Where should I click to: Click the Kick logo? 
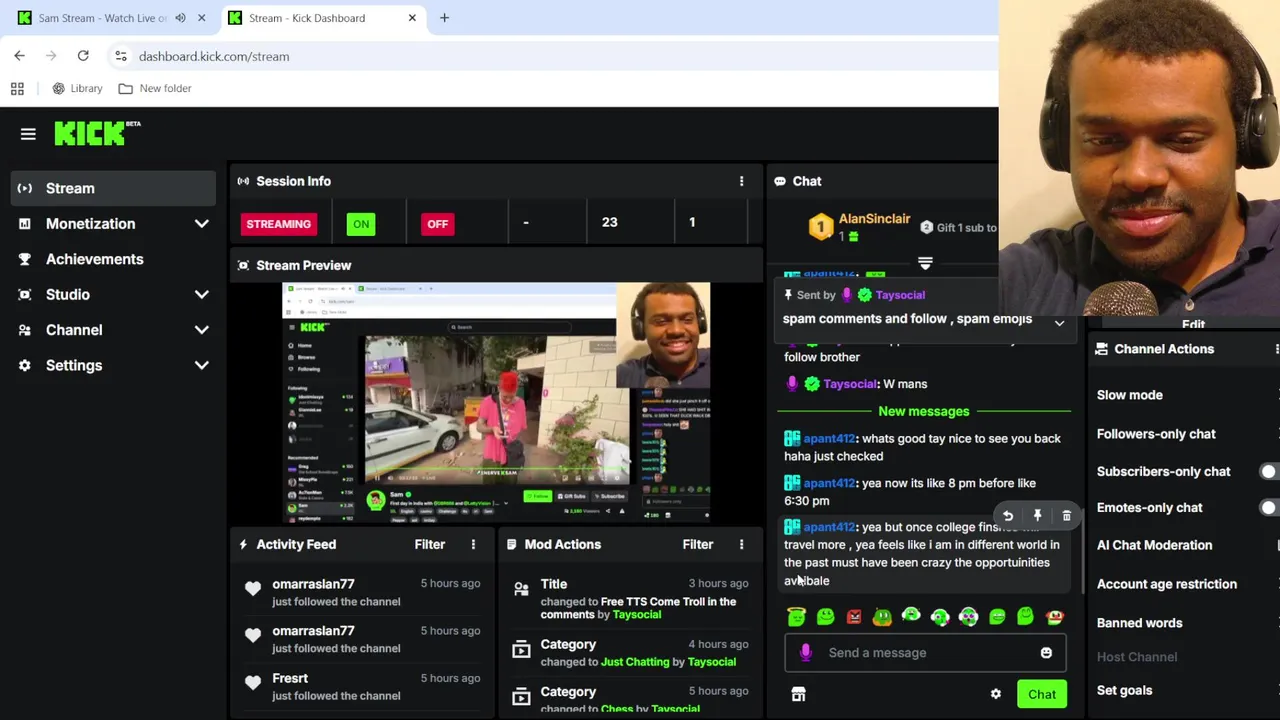coord(97,133)
